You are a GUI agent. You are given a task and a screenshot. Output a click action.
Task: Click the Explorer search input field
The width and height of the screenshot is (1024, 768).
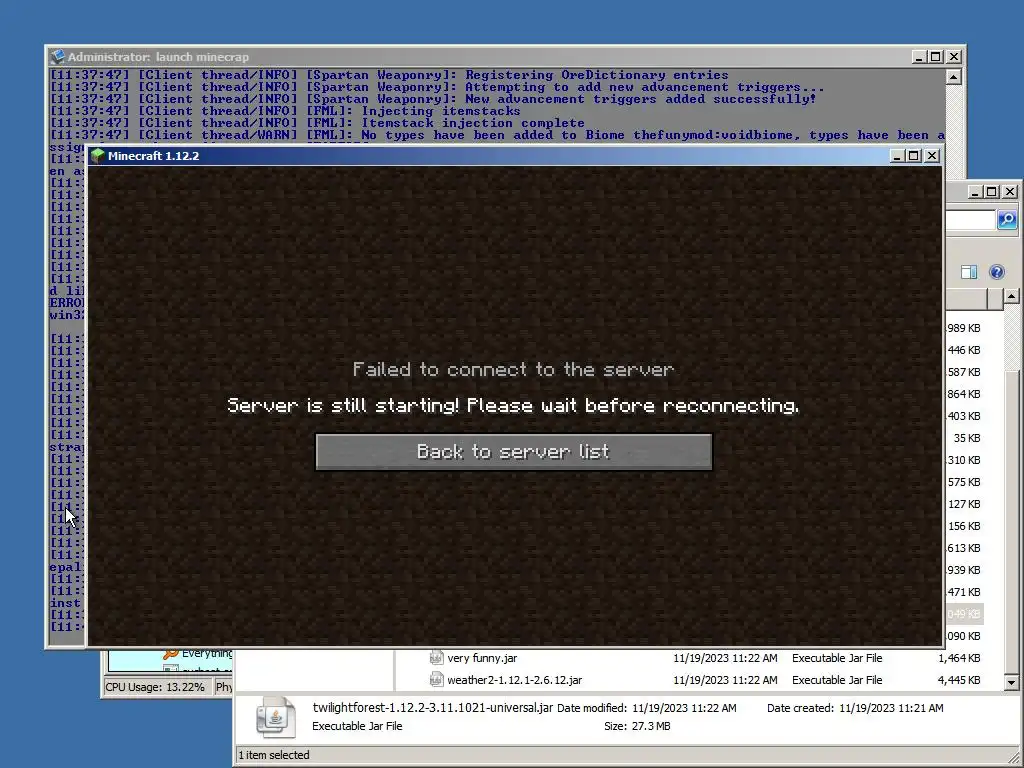click(x=970, y=220)
